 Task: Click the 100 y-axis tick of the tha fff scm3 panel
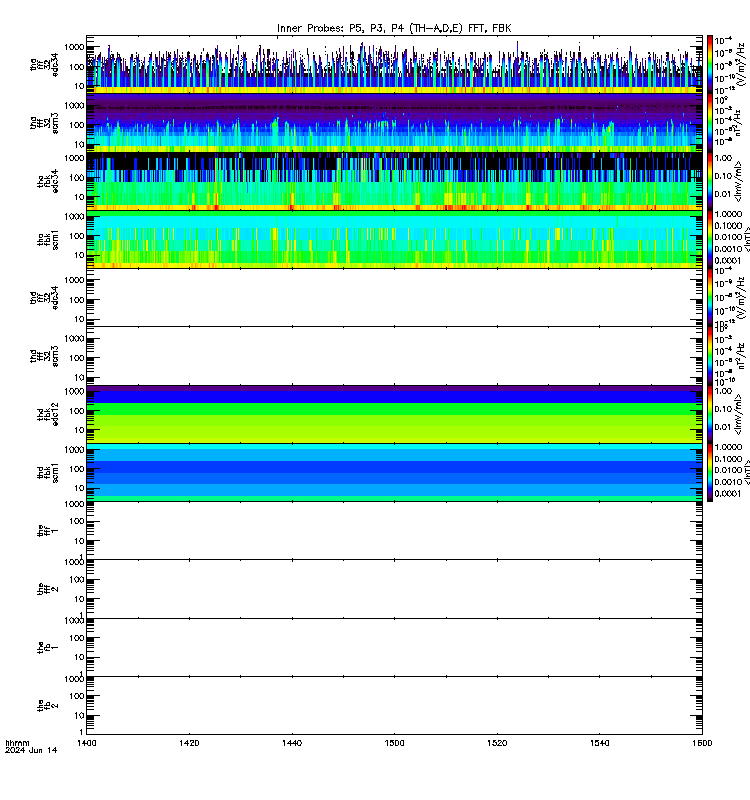77,125
